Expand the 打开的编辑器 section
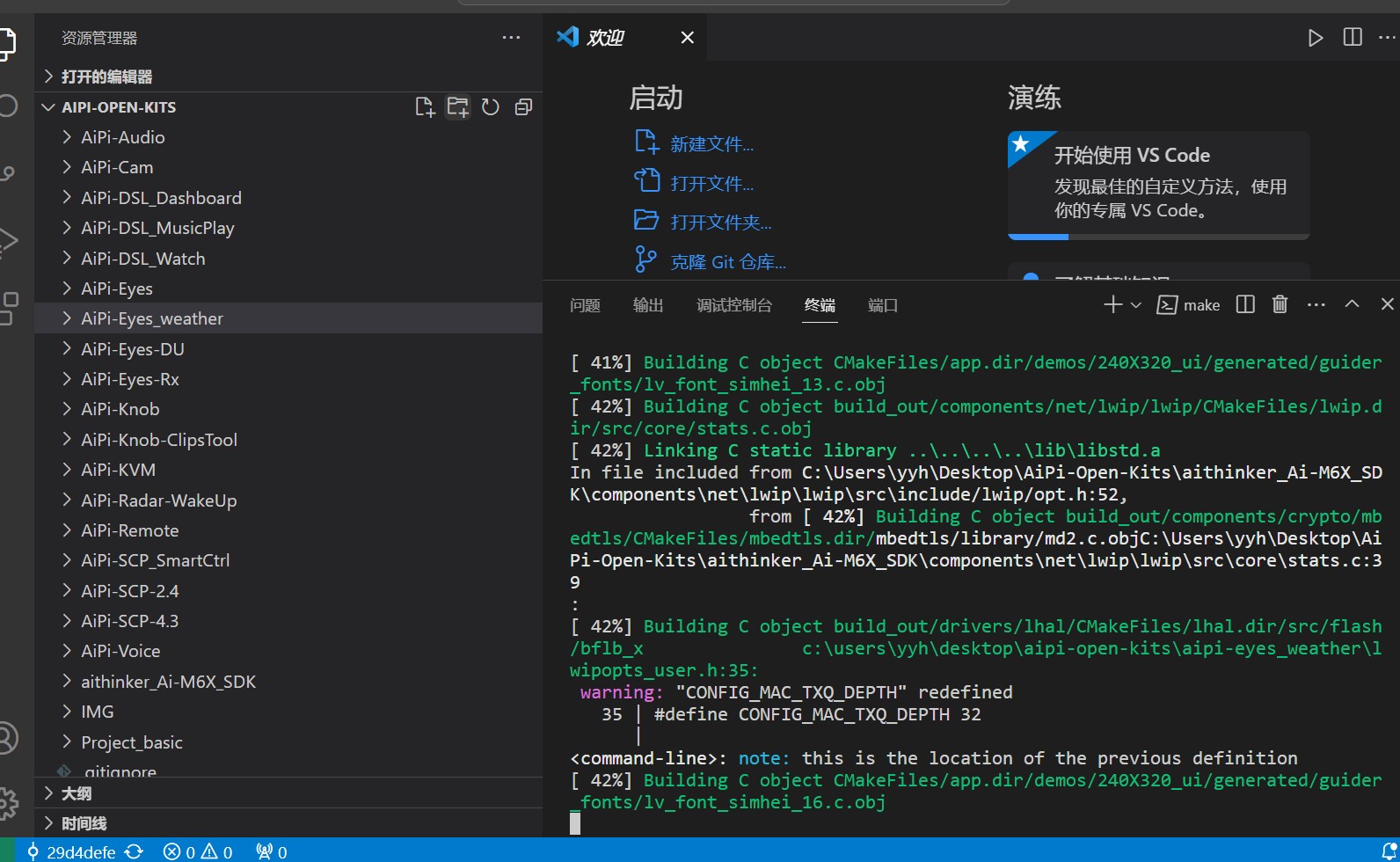 point(288,77)
